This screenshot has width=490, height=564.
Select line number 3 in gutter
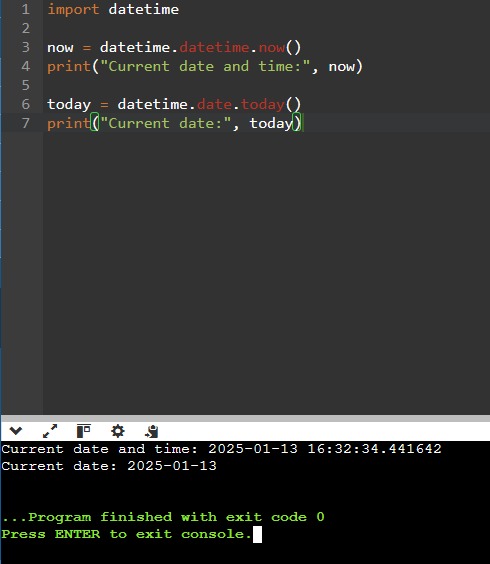point(26,47)
